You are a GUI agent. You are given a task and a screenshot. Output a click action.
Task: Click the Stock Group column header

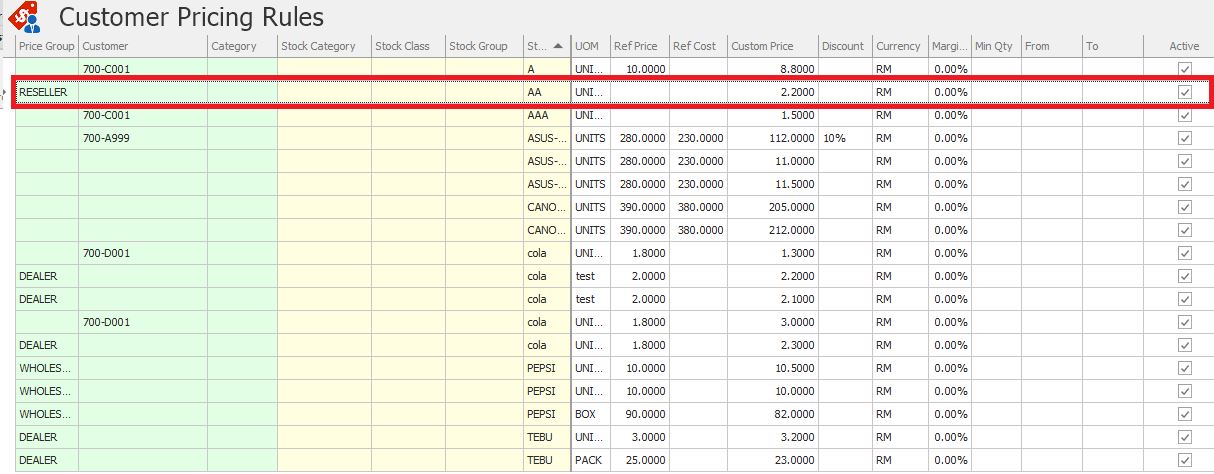pyautogui.click(x=485, y=46)
